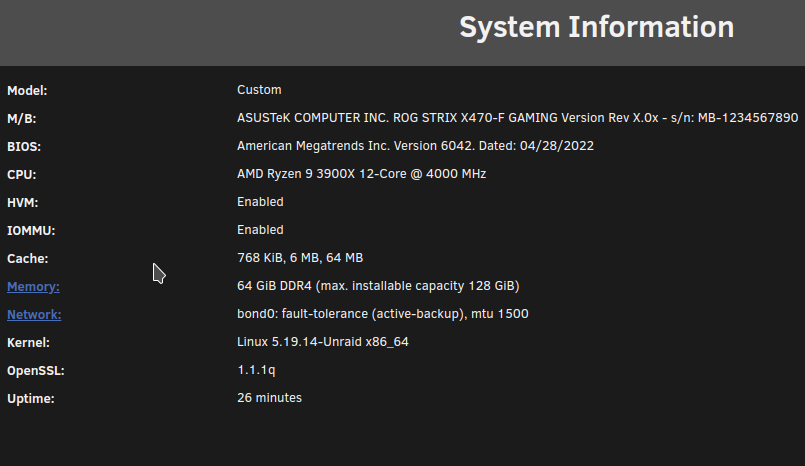Open the Network link
The height and width of the screenshot is (466, 805).
tap(34, 315)
